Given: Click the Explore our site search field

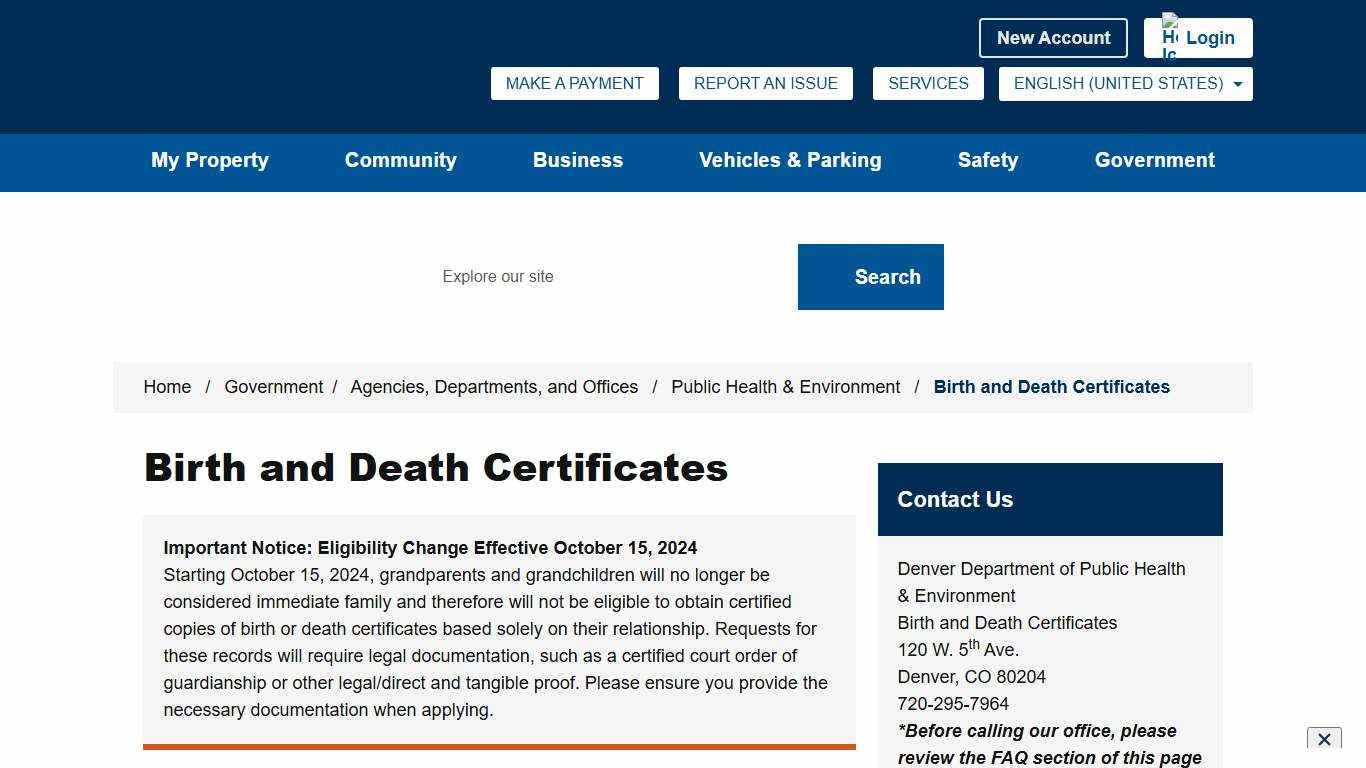Looking at the screenshot, I should pyautogui.click(x=560, y=276).
